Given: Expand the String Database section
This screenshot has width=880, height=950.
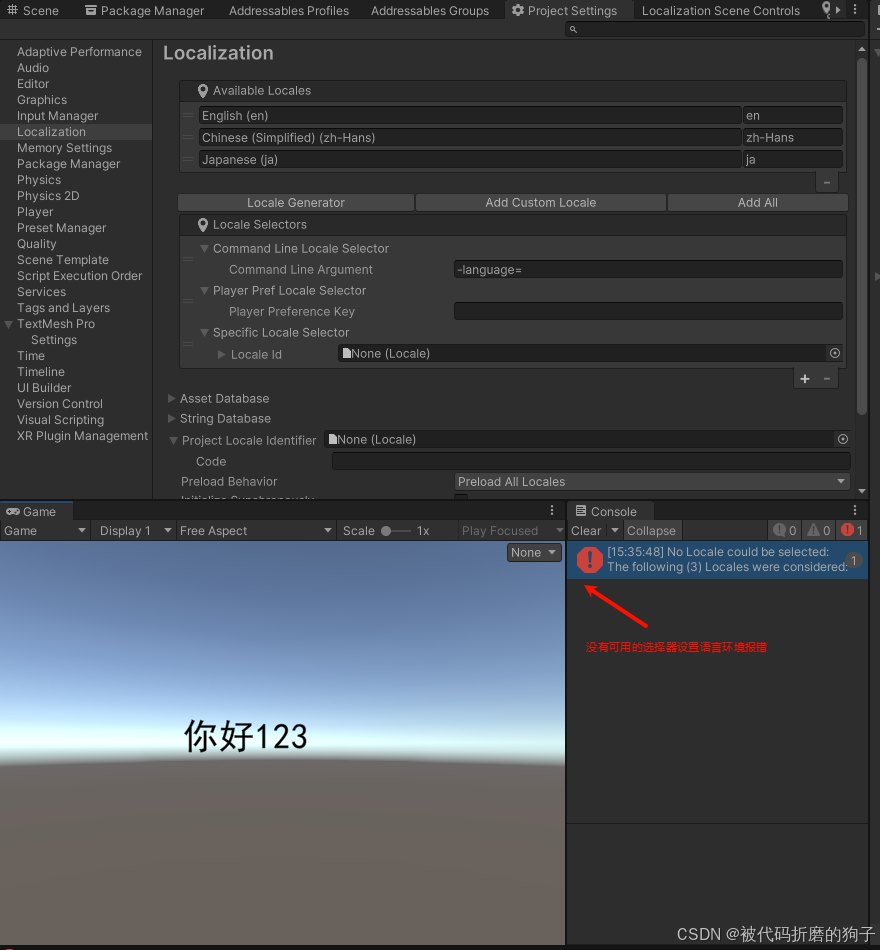Looking at the screenshot, I should (172, 418).
